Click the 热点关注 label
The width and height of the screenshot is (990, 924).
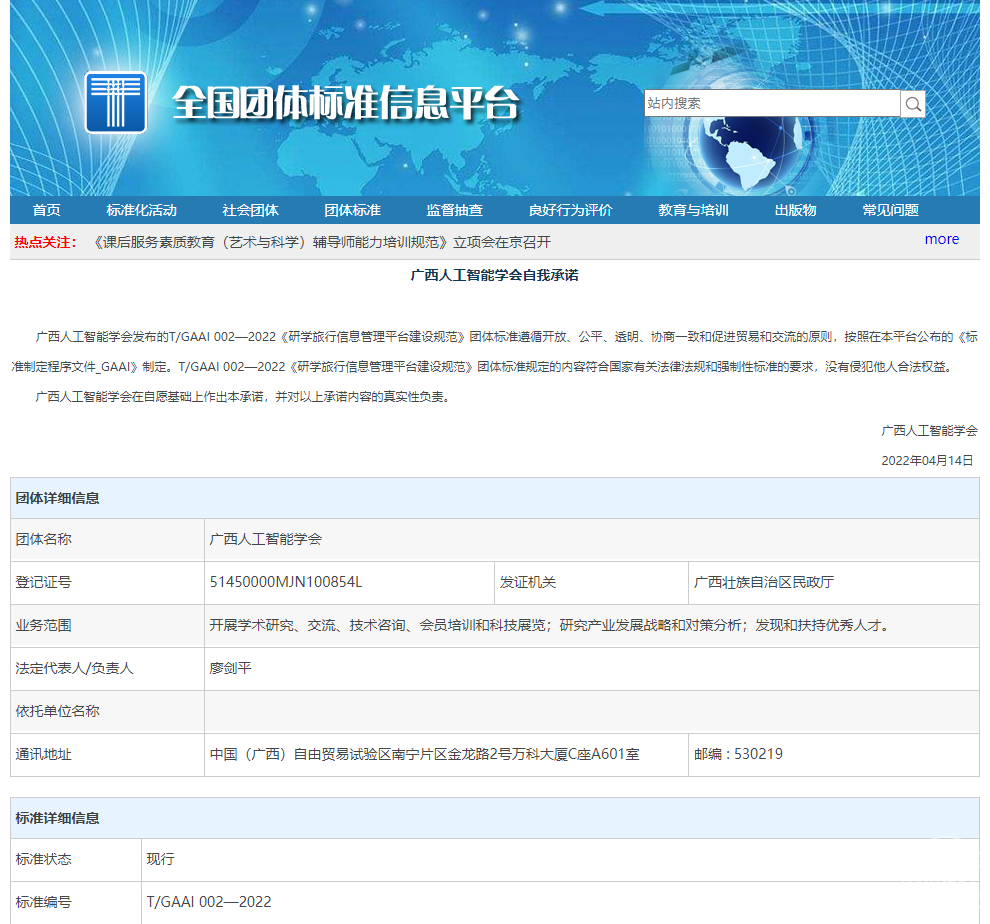tap(45, 243)
